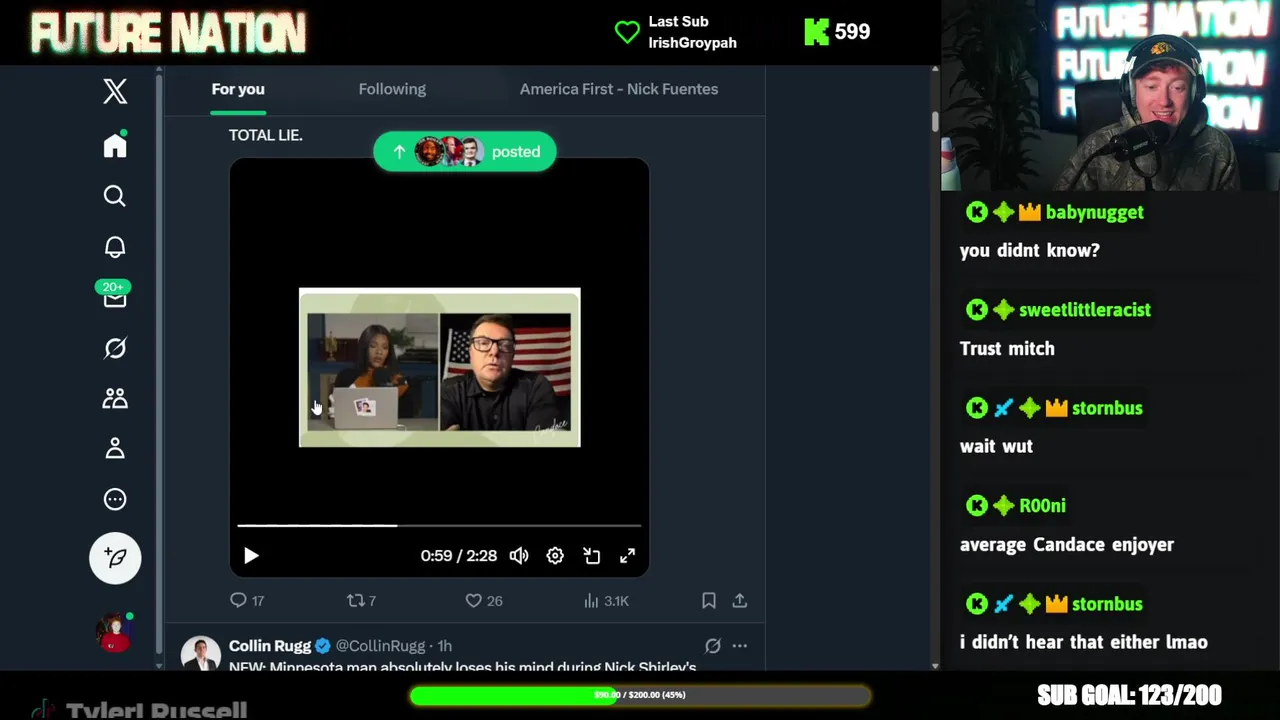
Task: Compose a new post with feather button
Action: [x=115, y=558]
